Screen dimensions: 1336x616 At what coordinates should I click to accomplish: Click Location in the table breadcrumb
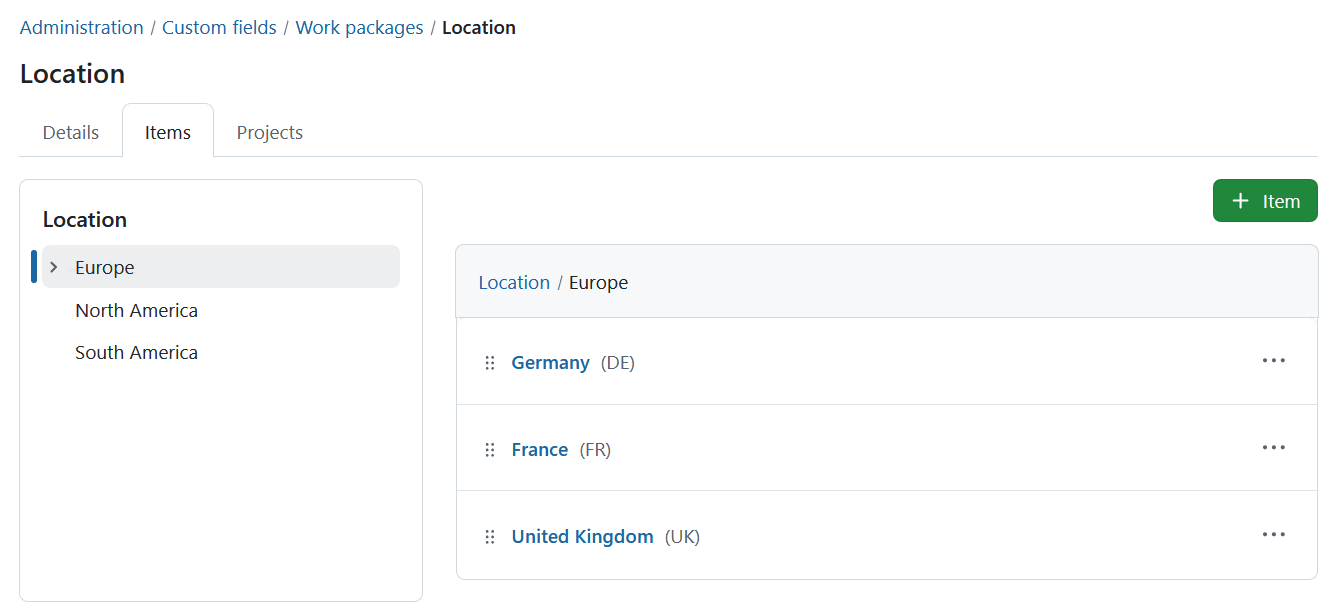click(514, 282)
